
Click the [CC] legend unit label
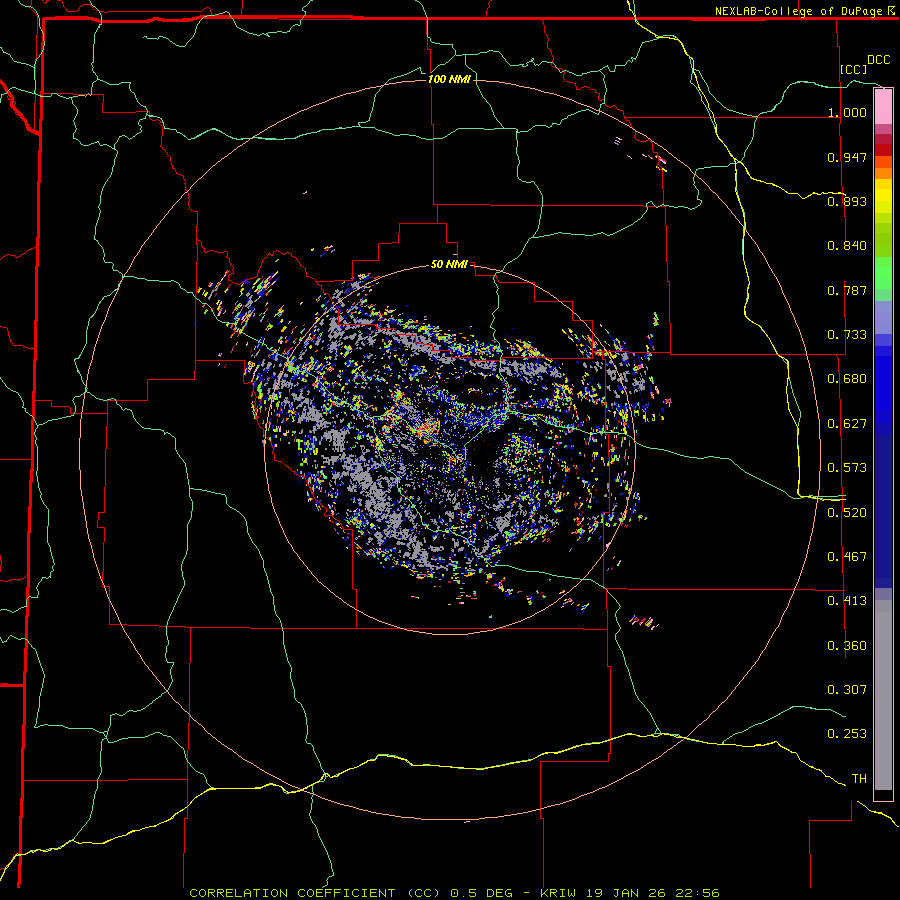[x=854, y=69]
